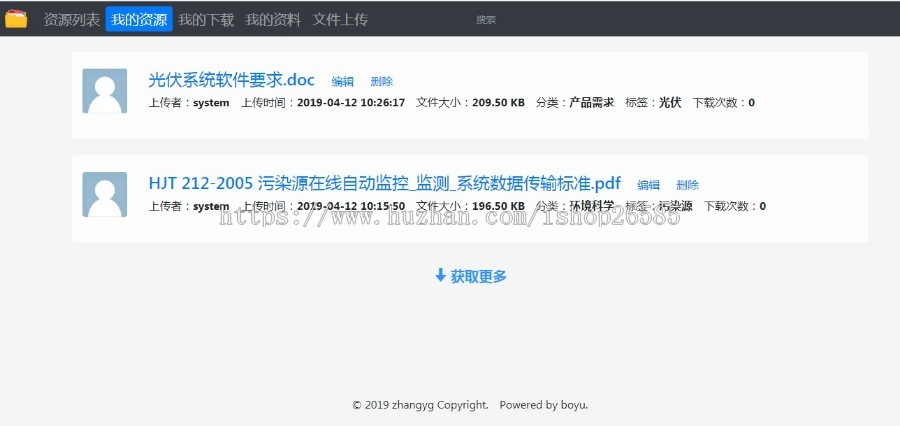
Task: Click the category value 环境科学
Action: 591,206
